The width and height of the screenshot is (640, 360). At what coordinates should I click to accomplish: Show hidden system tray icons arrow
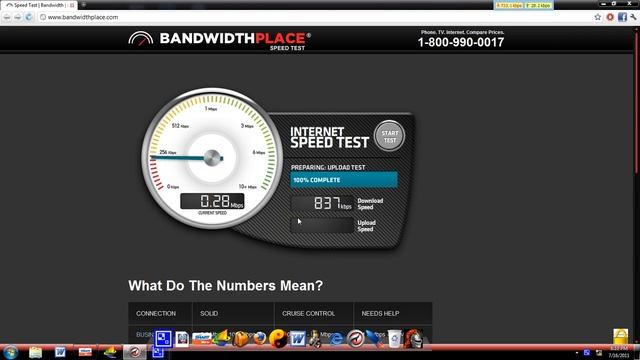point(577,352)
